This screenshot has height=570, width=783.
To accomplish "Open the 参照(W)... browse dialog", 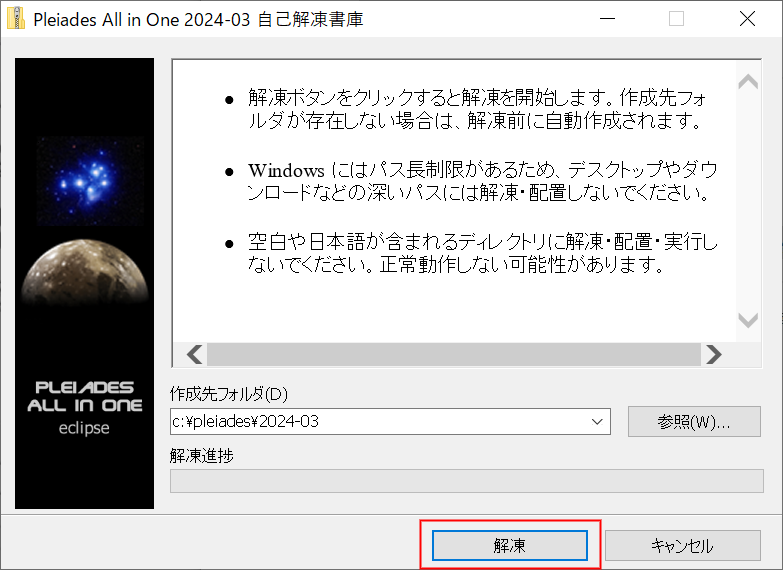I will coord(694,422).
